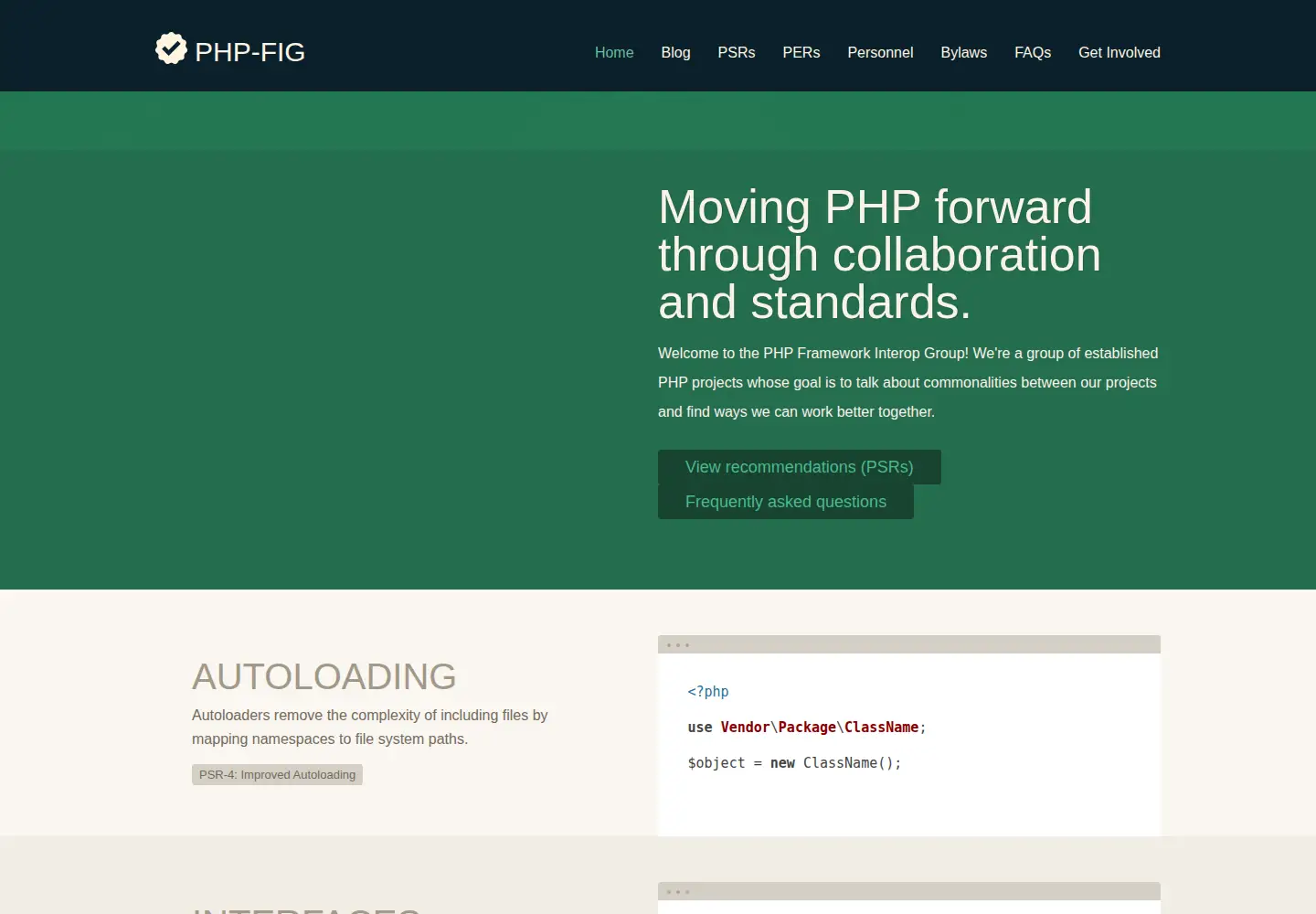Click the PHP-FIG checkmark badge logo icon
The image size is (1316, 914).
(x=171, y=48)
